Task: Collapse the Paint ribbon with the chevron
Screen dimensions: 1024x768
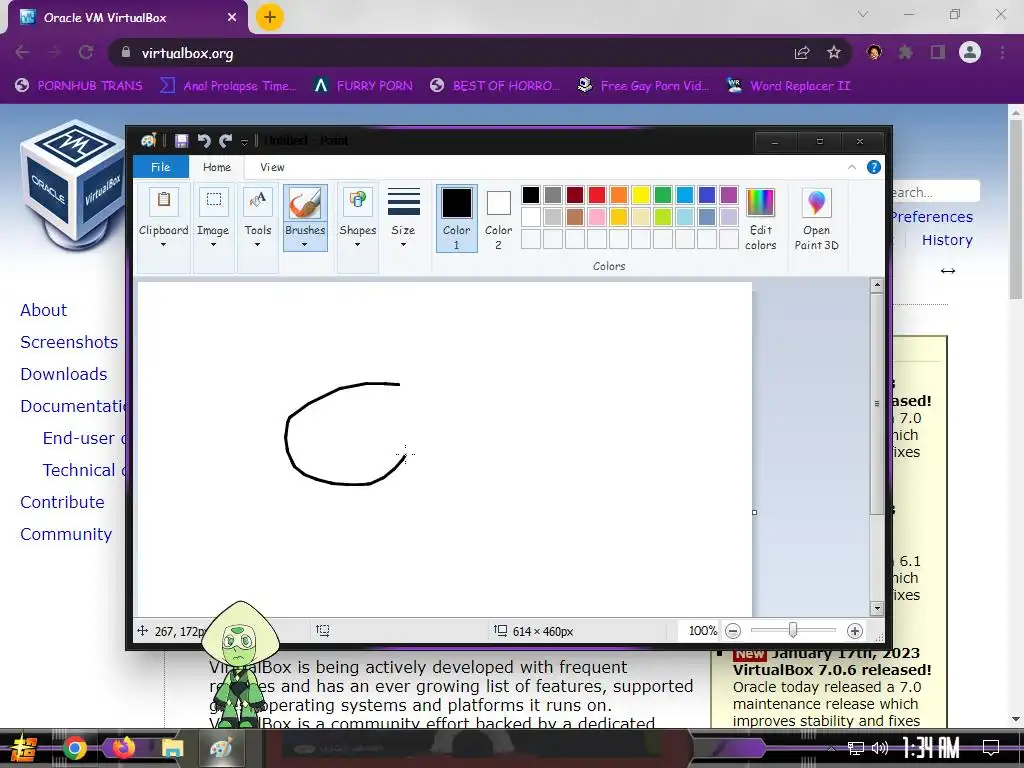Action: [852, 167]
